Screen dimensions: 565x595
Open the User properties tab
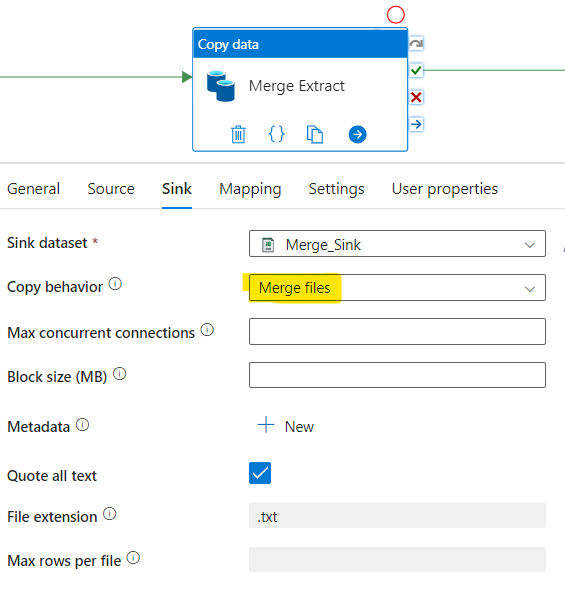[445, 189]
